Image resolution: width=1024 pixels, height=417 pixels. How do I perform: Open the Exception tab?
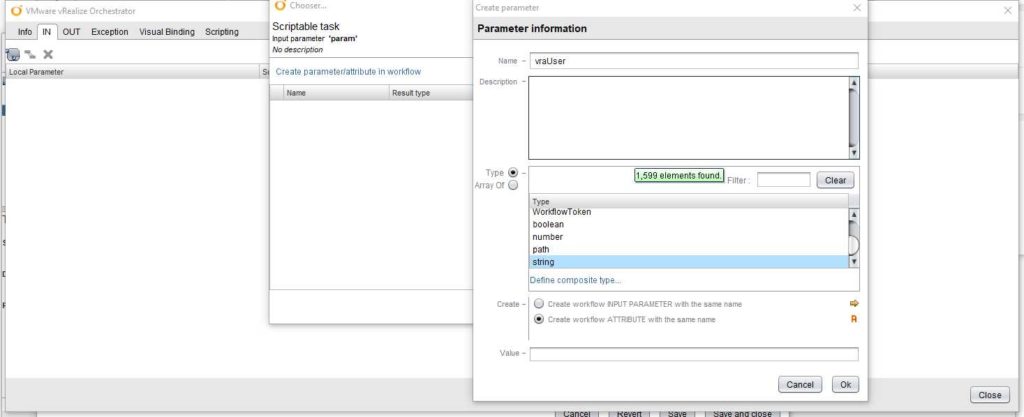tap(110, 31)
